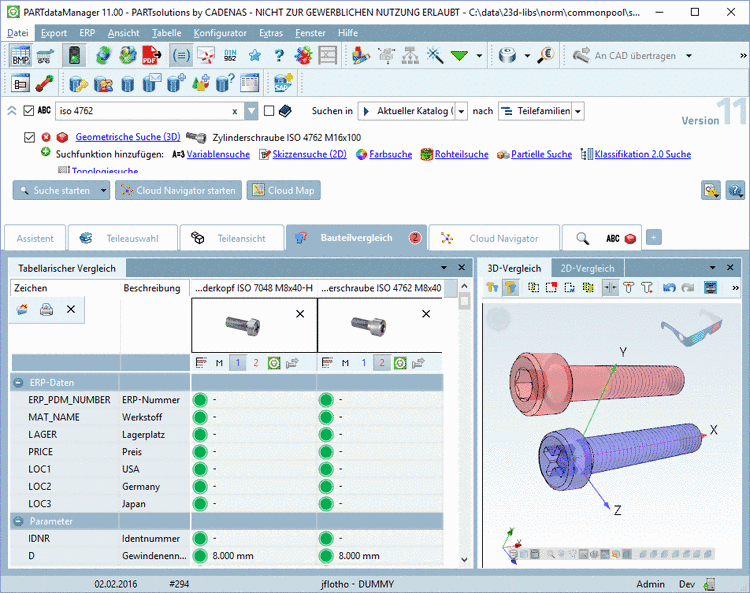Viewport: 750px width, 593px height.
Task: Click the green down-triangle filter icon
Action: click(459, 55)
